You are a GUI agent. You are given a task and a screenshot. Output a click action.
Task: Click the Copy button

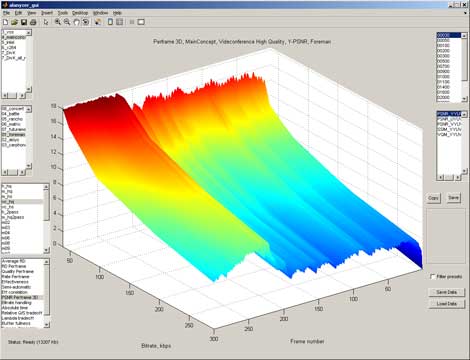tap(433, 198)
